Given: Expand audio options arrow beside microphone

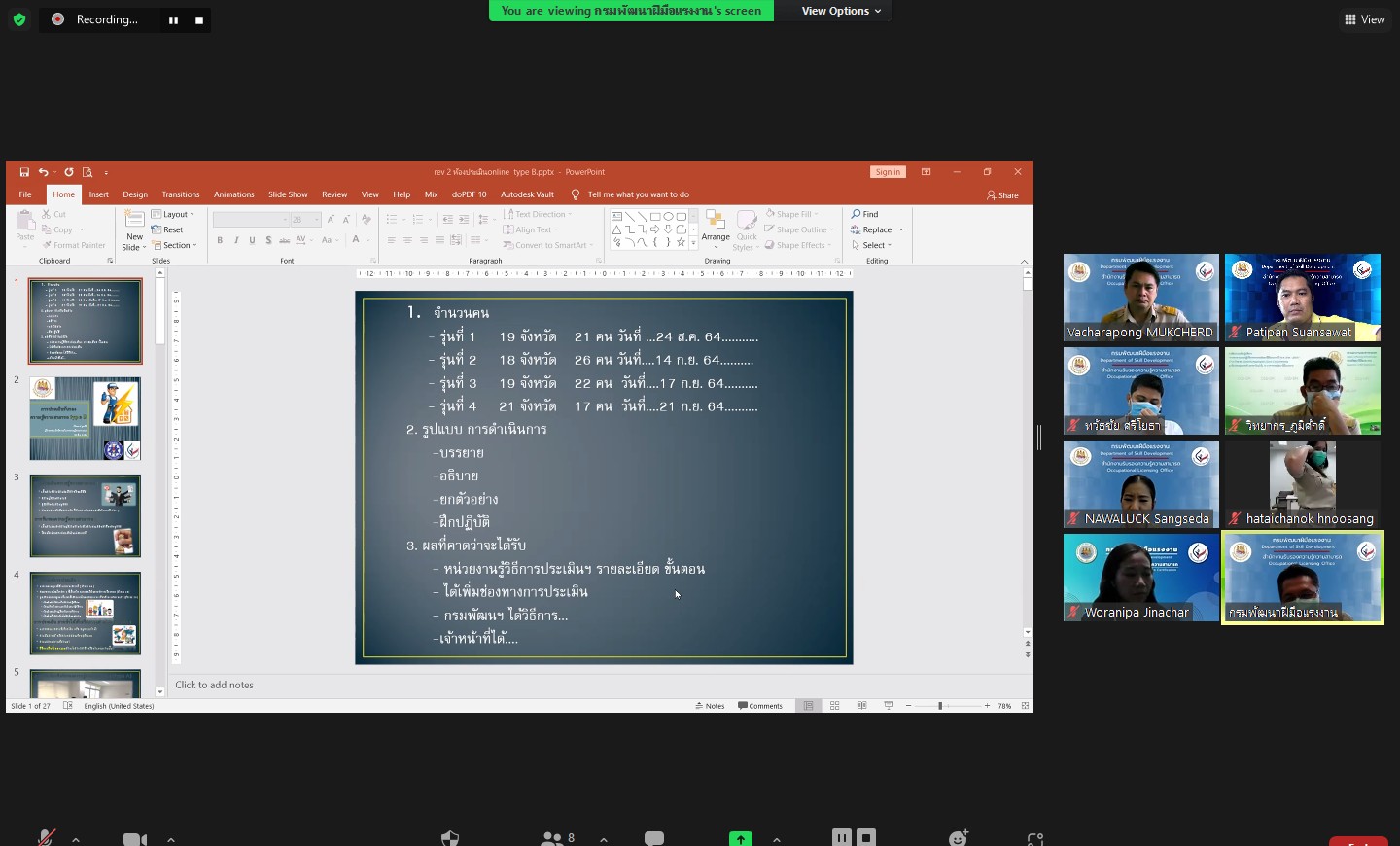Looking at the screenshot, I should [76, 839].
